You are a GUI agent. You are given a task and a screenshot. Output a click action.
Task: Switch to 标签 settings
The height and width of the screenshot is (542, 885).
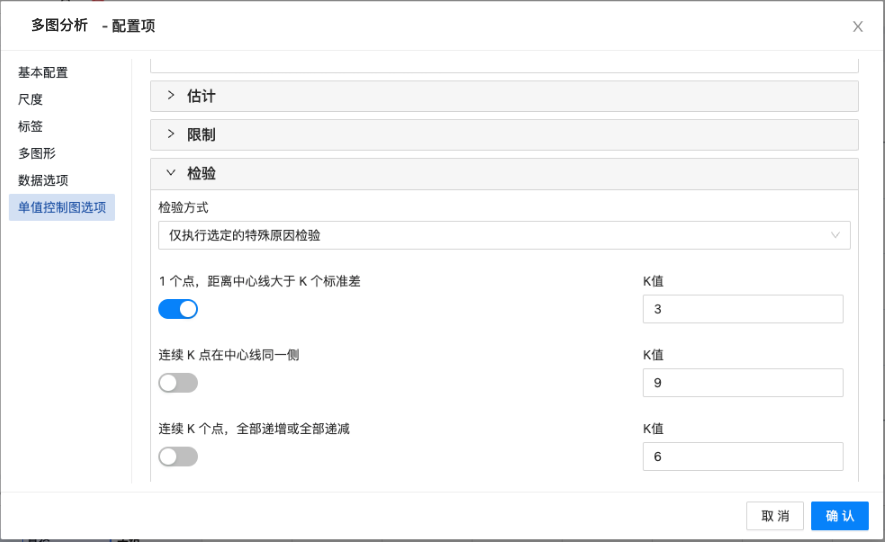[x=31, y=127]
